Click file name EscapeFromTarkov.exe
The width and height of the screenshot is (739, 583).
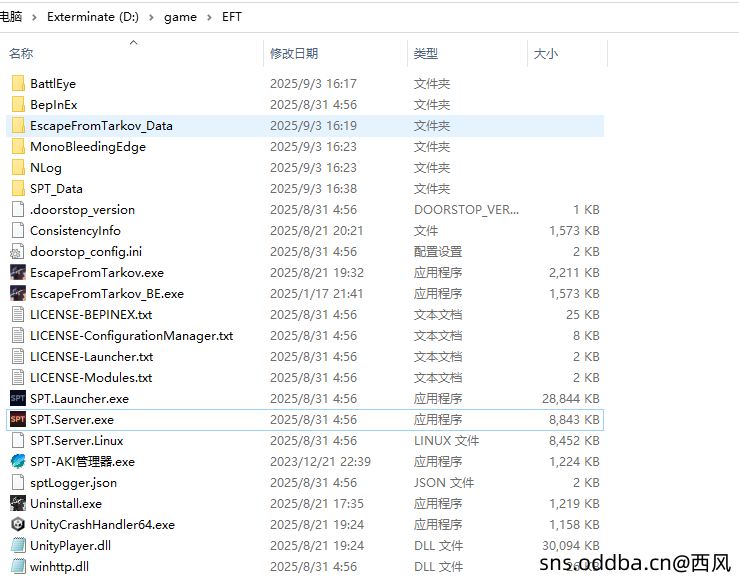(x=97, y=273)
